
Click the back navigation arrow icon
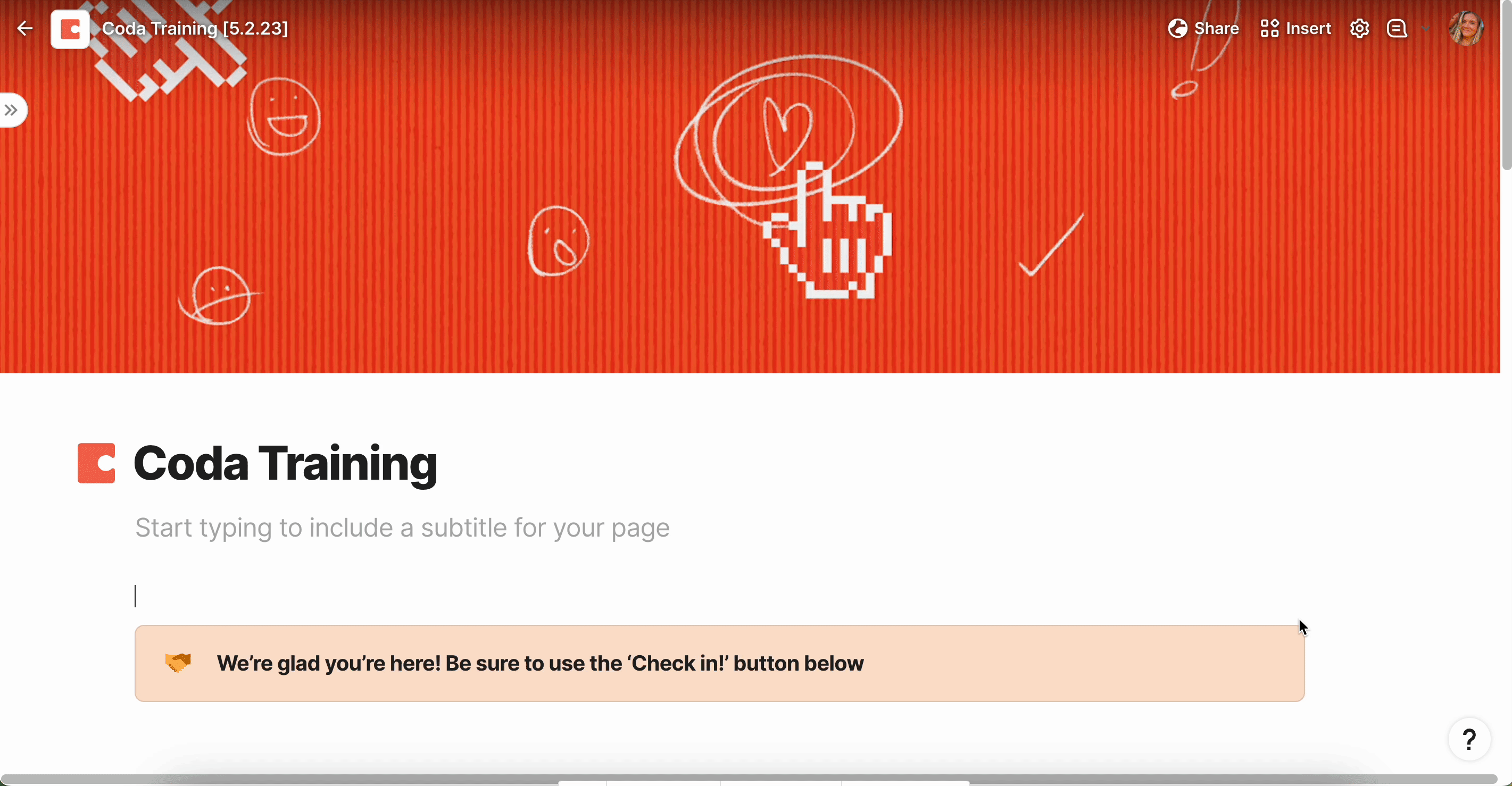[x=24, y=28]
